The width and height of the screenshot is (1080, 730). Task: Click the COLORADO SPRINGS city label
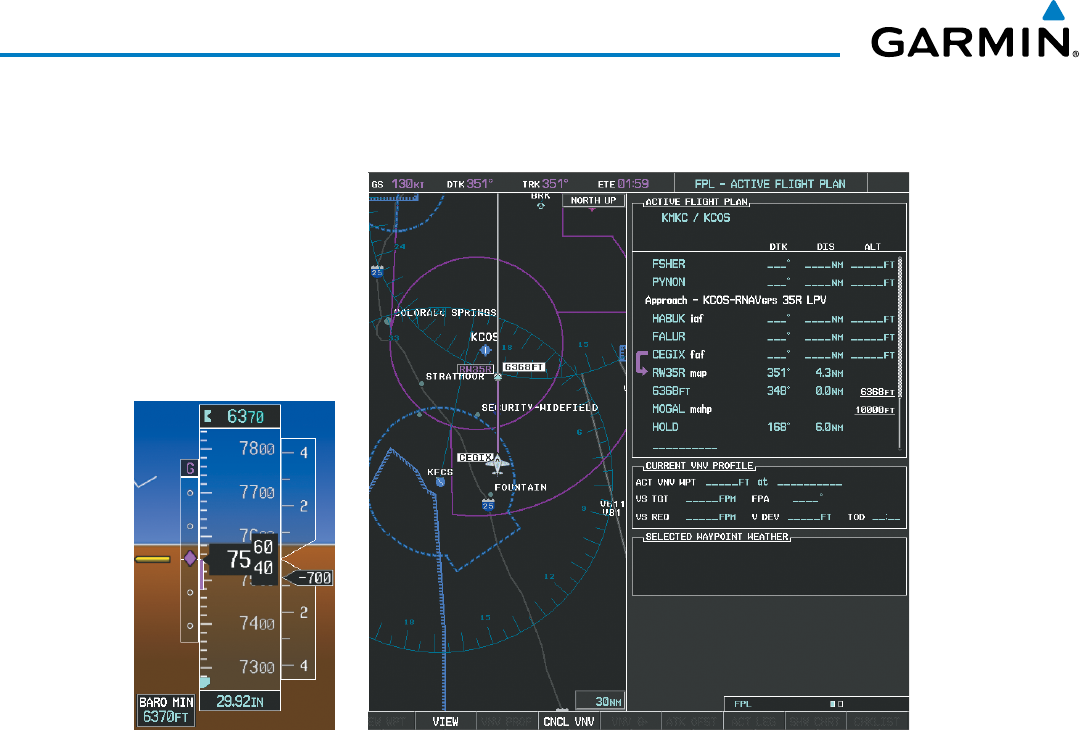445,313
